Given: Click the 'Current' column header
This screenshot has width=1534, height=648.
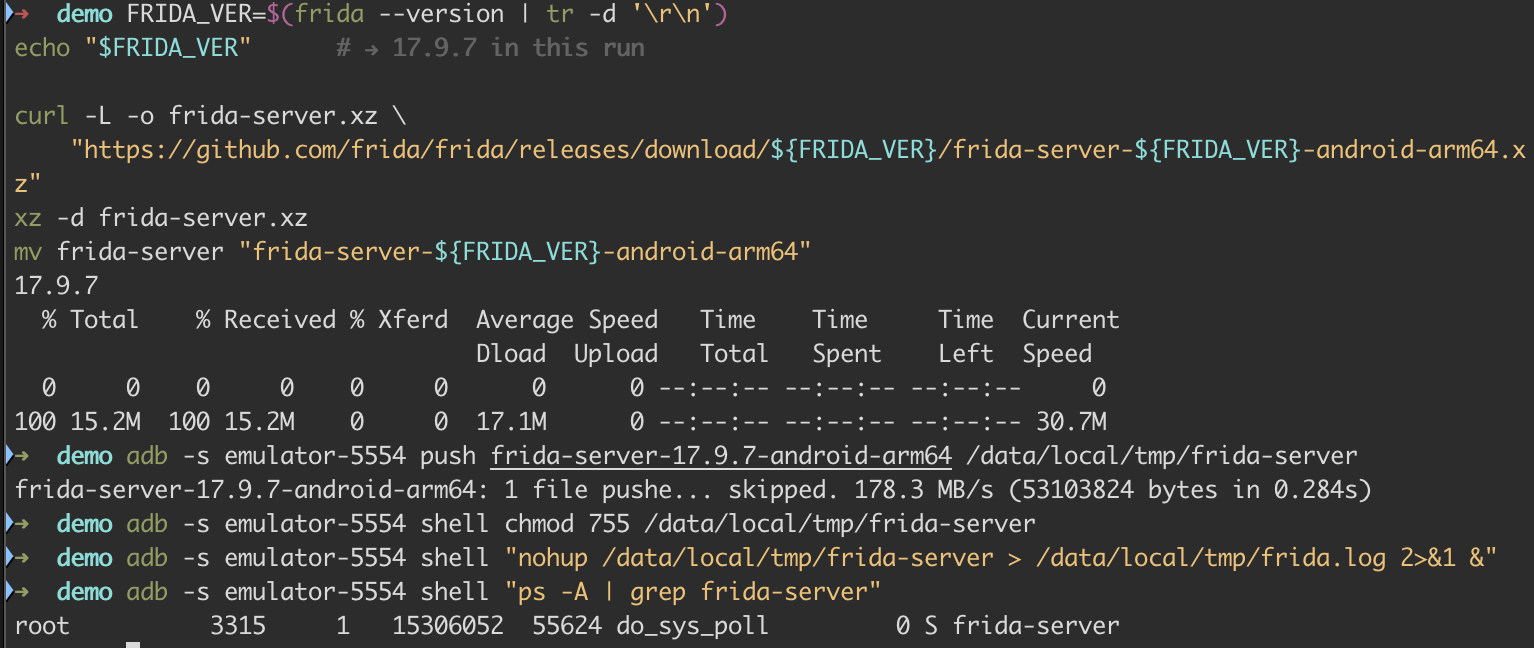Looking at the screenshot, I should click(1071, 320).
